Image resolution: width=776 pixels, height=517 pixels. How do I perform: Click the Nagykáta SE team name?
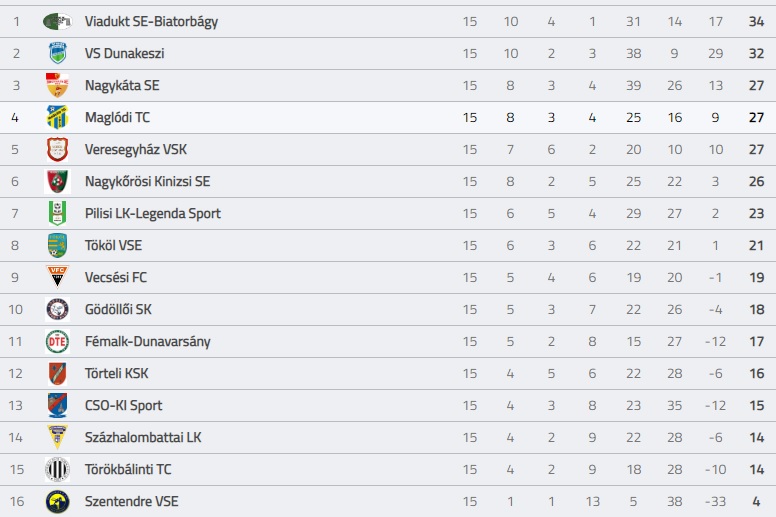click(x=122, y=86)
